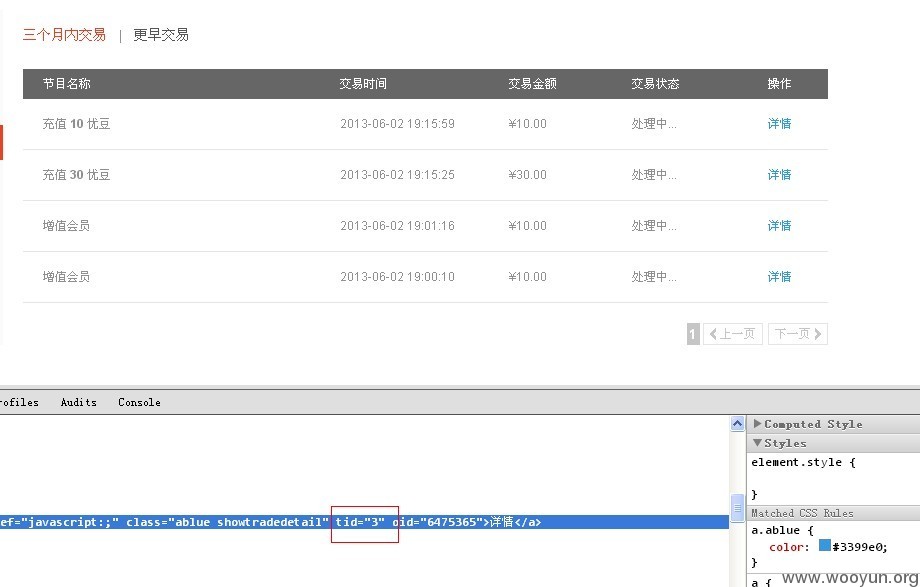
Task: Open the Profiles devtools tab
Action: pos(19,402)
